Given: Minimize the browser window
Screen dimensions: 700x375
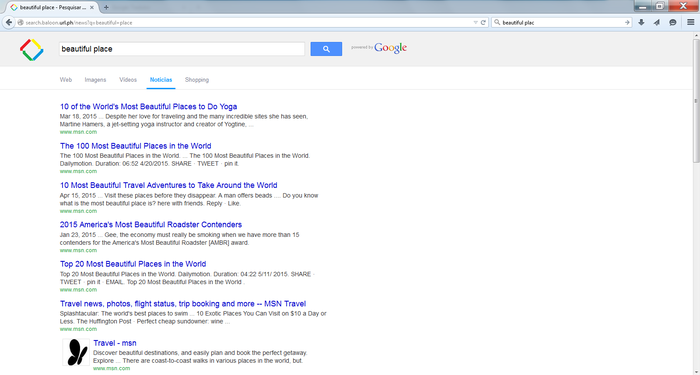Looking at the screenshot, I should [x=643, y=6].
